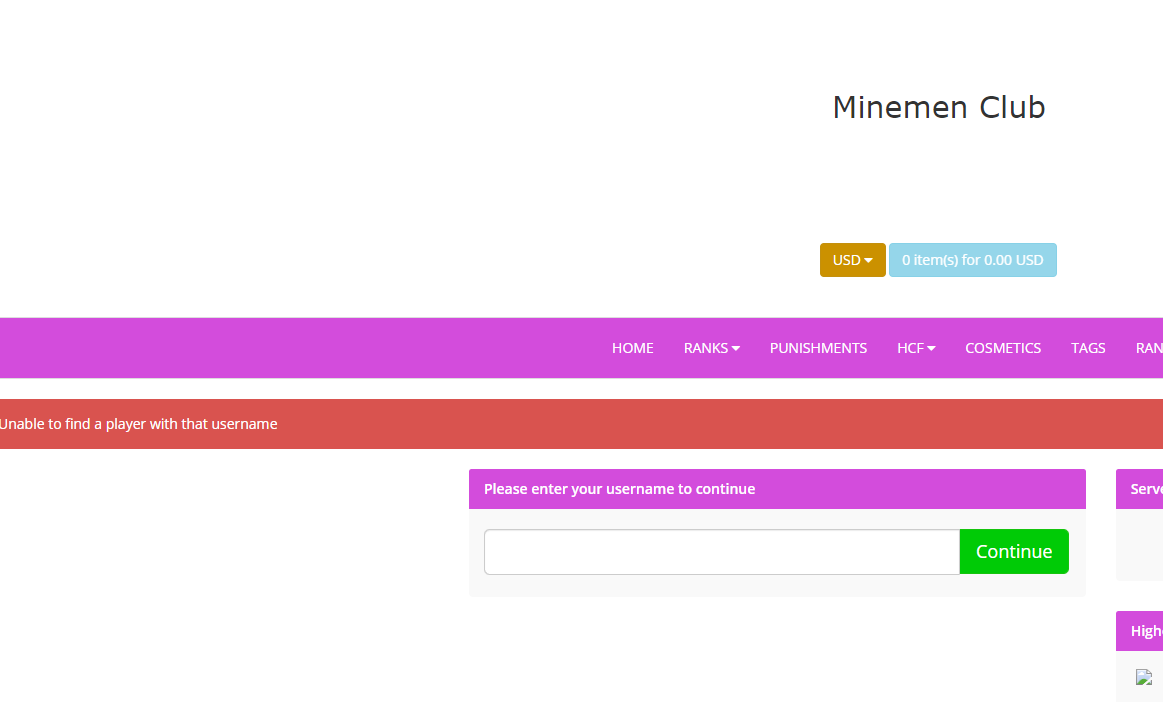View cart showing 0 item(s) for 0.00 USD

click(972, 260)
